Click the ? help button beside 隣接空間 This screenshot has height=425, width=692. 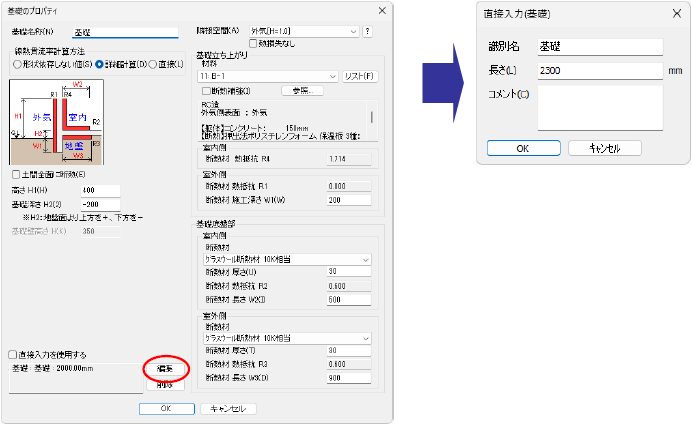(367, 31)
